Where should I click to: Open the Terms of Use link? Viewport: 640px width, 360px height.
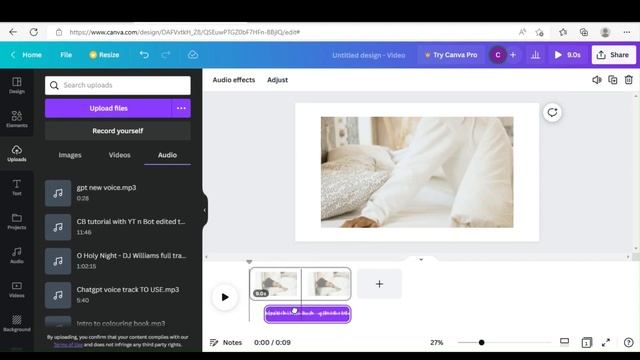coord(68,344)
